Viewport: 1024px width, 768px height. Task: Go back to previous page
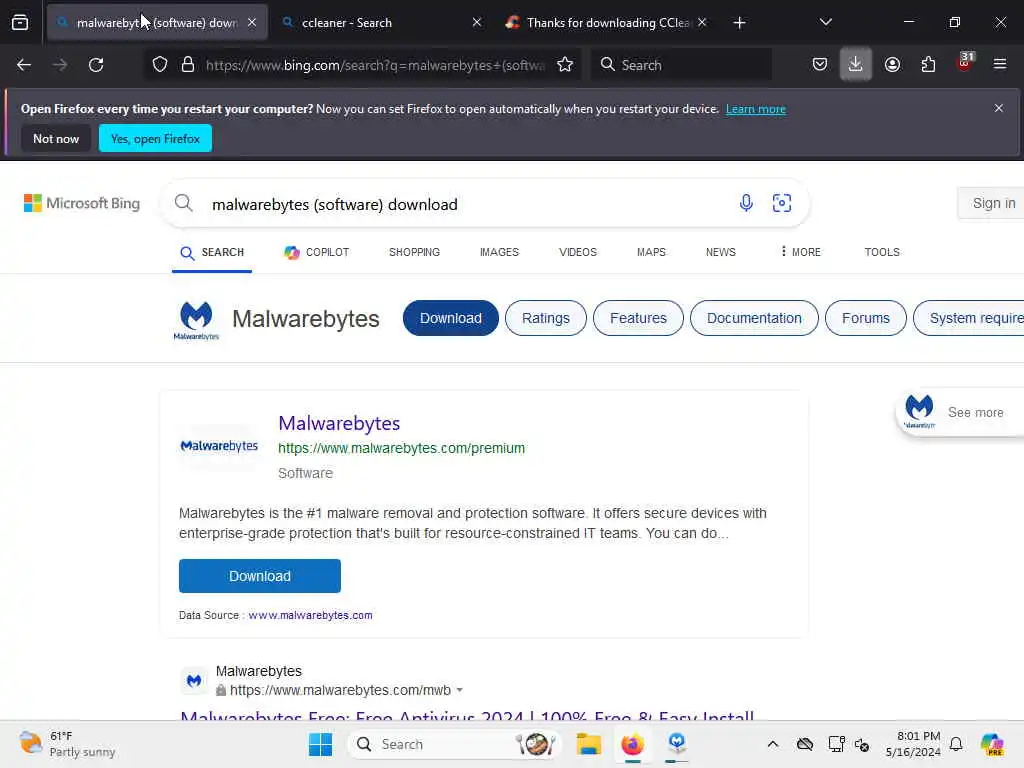click(x=24, y=65)
